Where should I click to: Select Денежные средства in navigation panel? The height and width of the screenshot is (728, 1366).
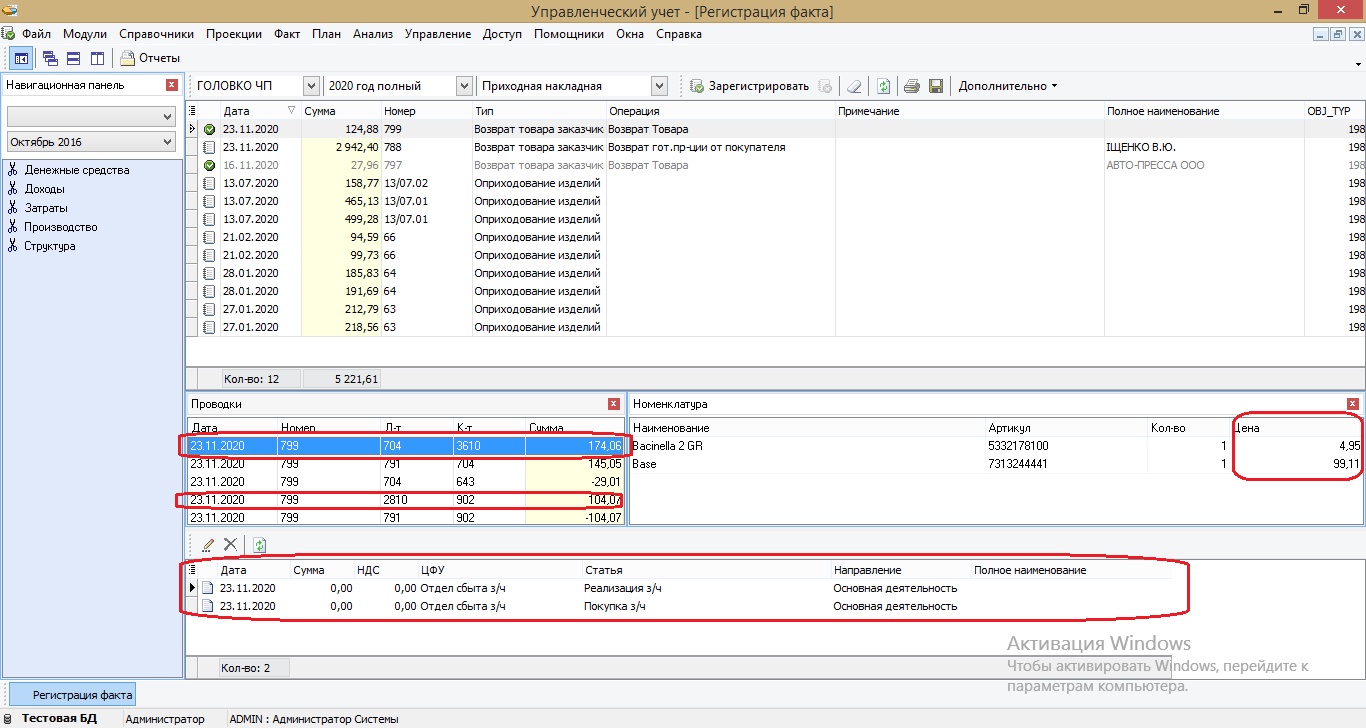76,170
